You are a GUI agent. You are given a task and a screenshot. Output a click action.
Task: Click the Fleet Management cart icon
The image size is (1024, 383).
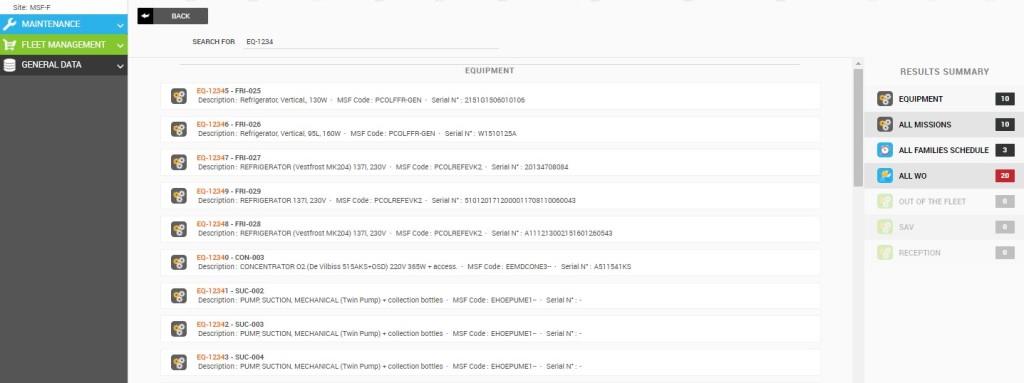click(9, 45)
